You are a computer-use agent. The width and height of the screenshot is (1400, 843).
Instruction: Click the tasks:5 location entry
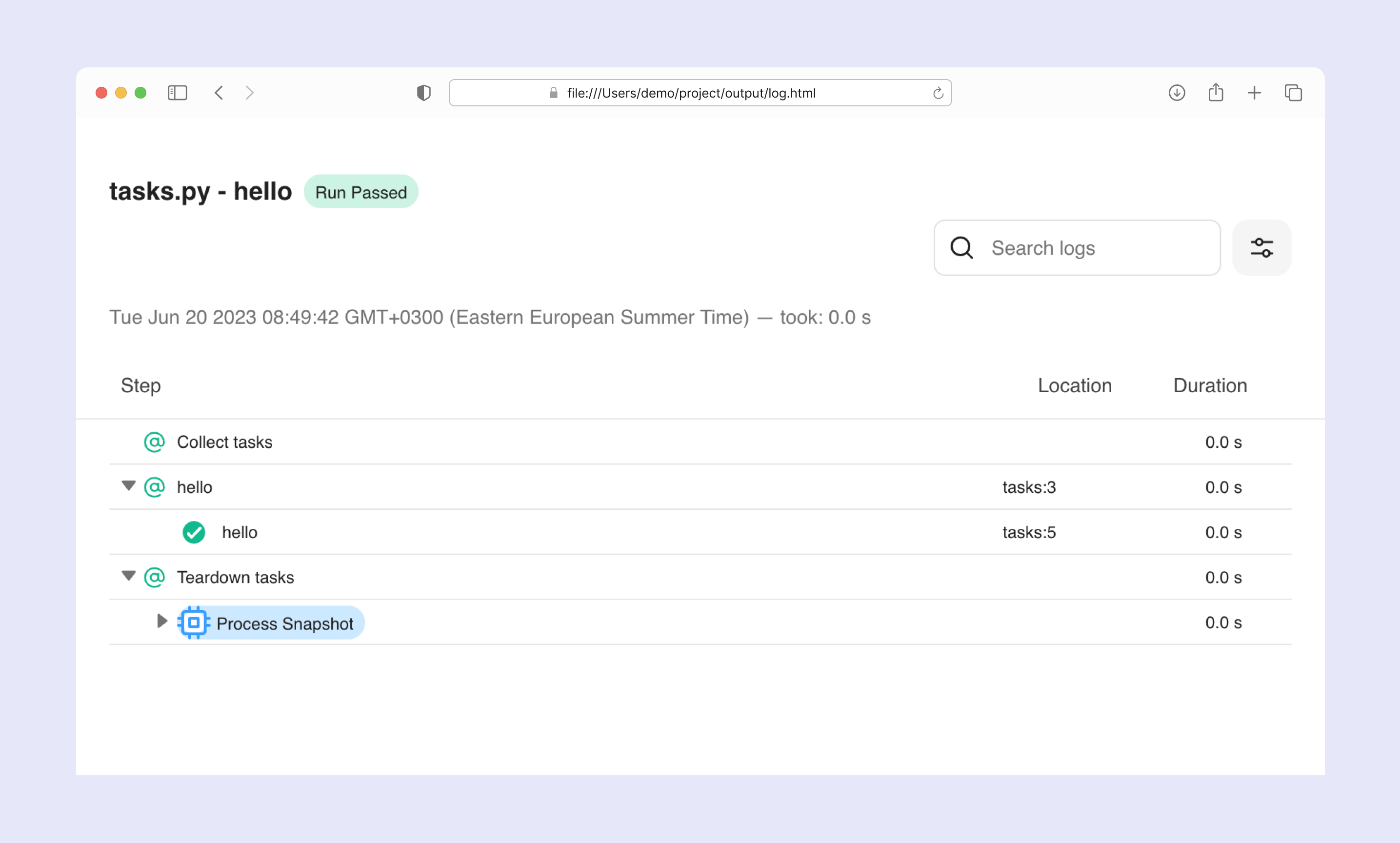1029,532
